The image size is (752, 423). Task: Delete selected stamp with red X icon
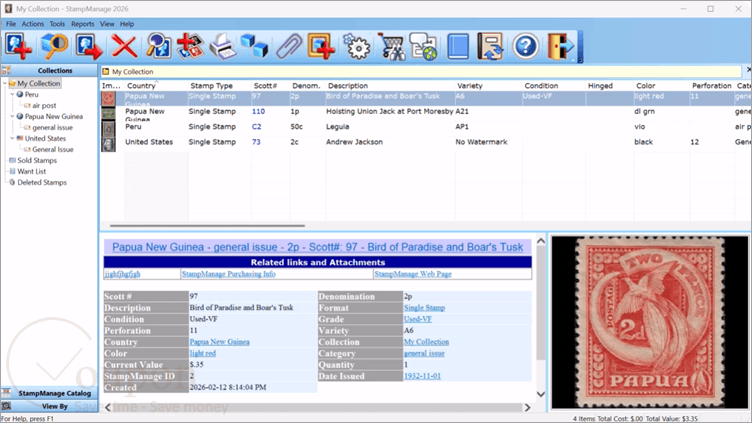click(124, 47)
